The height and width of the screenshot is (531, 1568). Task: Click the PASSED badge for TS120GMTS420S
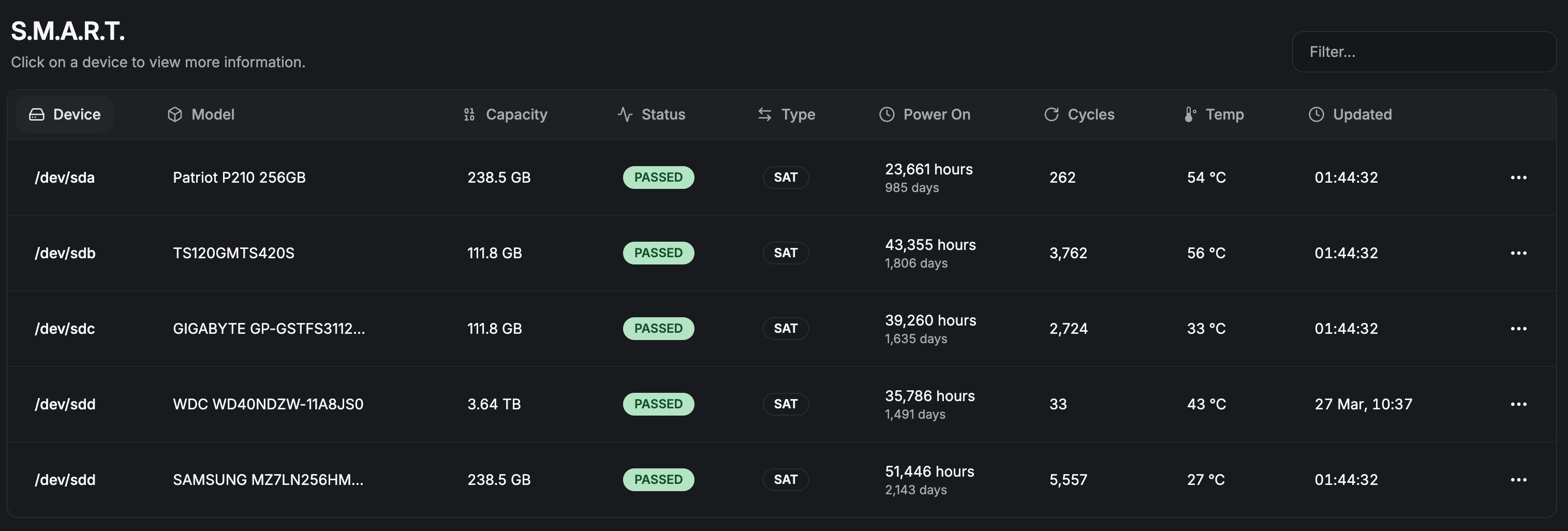coord(659,253)
